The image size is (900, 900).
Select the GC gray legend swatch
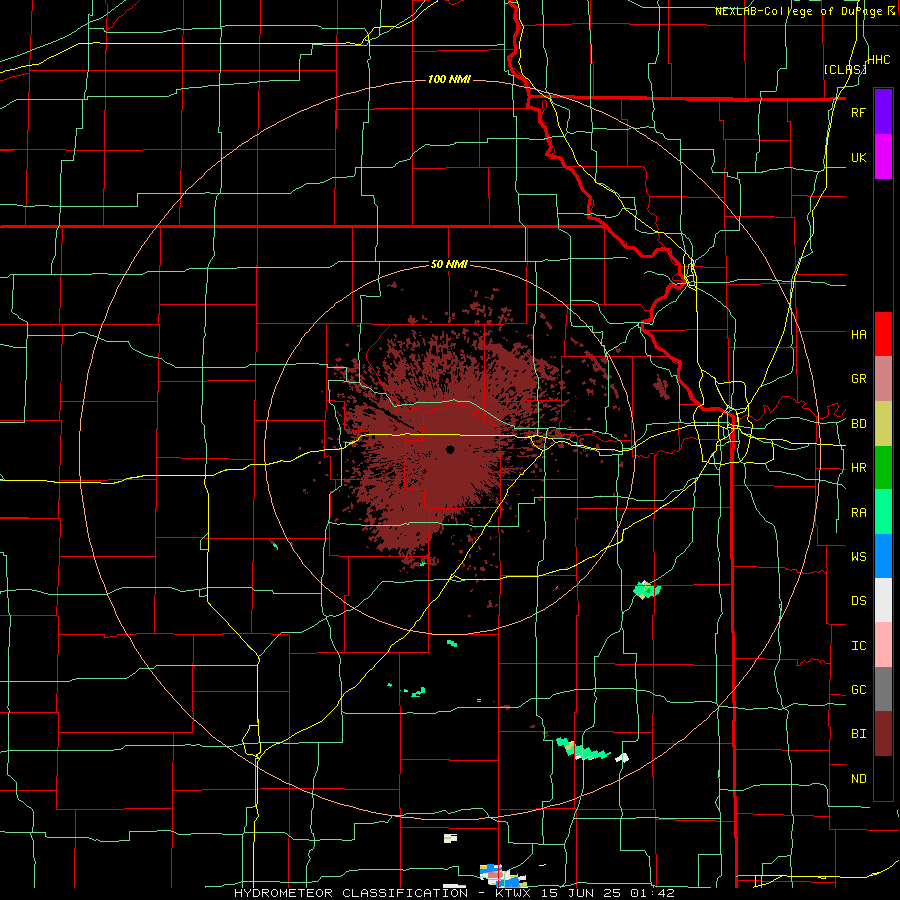[x=883, y=689]
